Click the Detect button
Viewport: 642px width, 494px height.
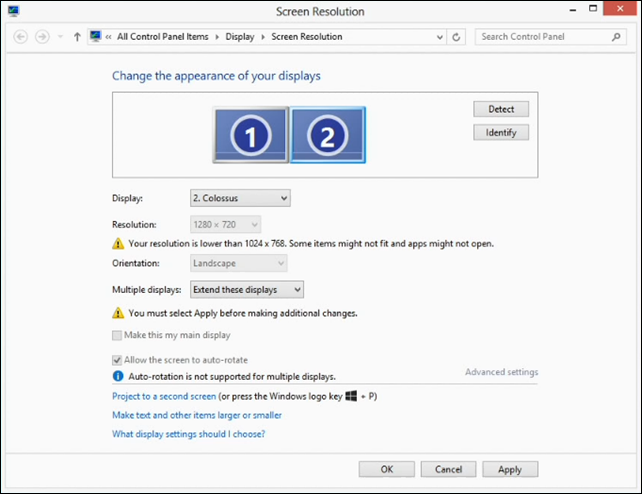[501, 109]
